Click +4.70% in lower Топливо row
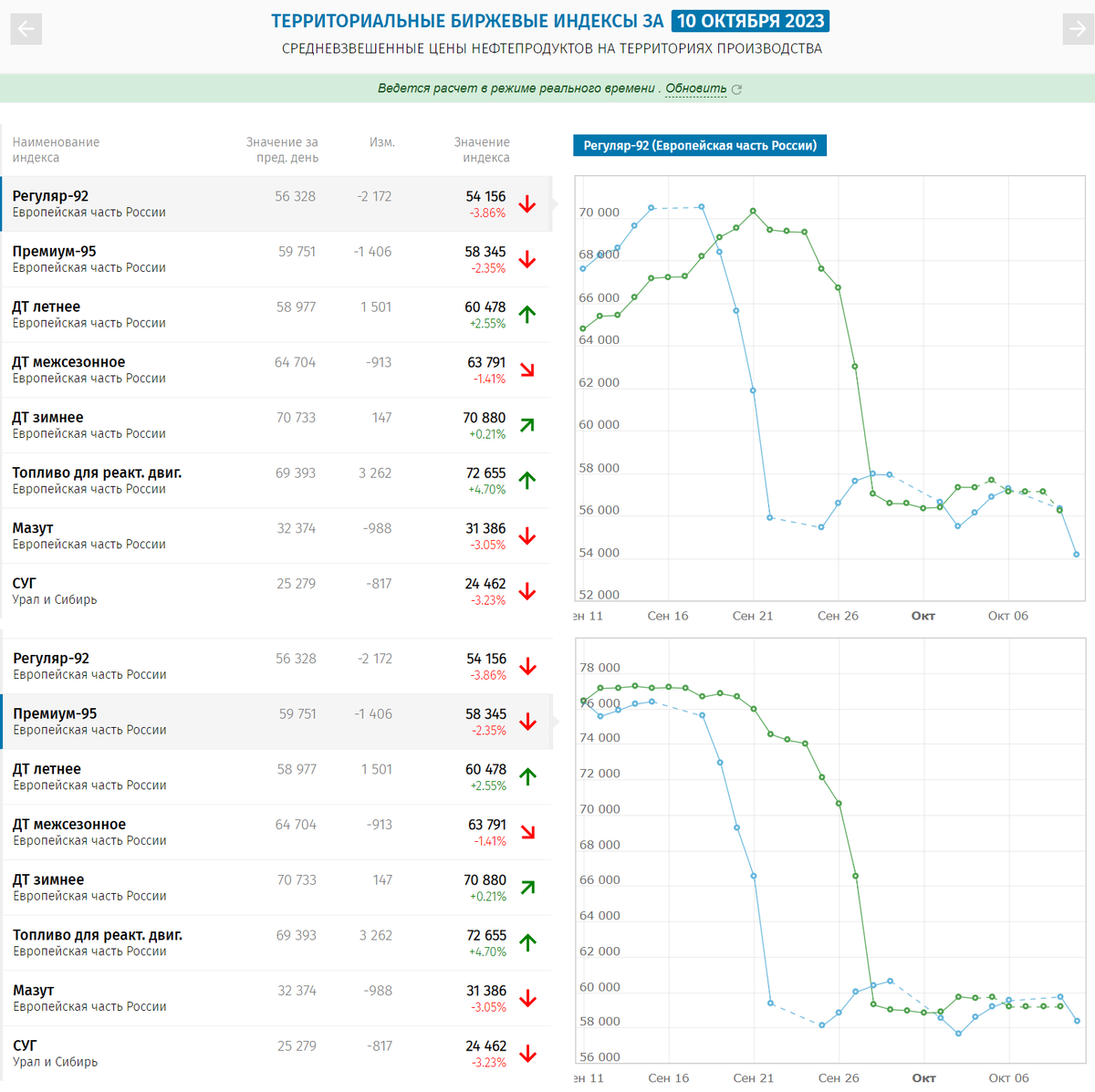Screen dimensions: 1095x1092 point(487,952)
